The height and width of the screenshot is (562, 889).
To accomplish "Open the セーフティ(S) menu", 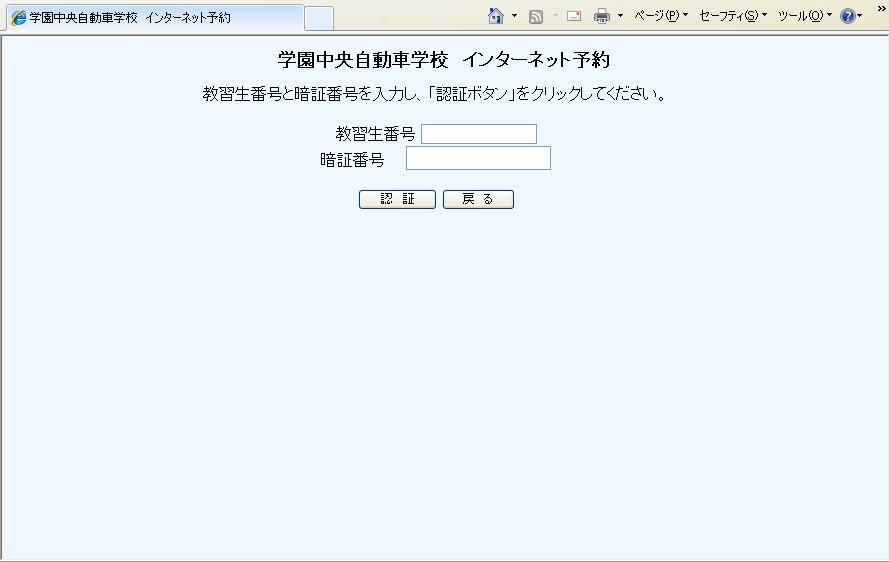I will [733, 16].
